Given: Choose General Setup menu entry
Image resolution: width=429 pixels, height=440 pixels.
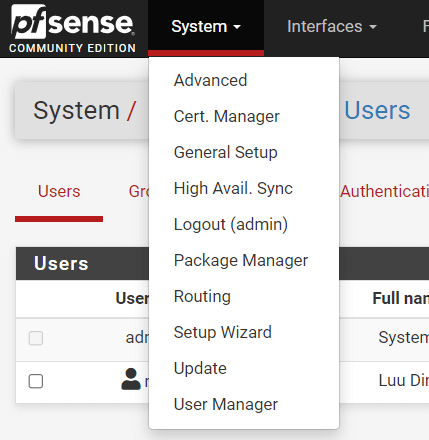Looking at the screenshot, I should pyautogui.click(x=225, y=152).
